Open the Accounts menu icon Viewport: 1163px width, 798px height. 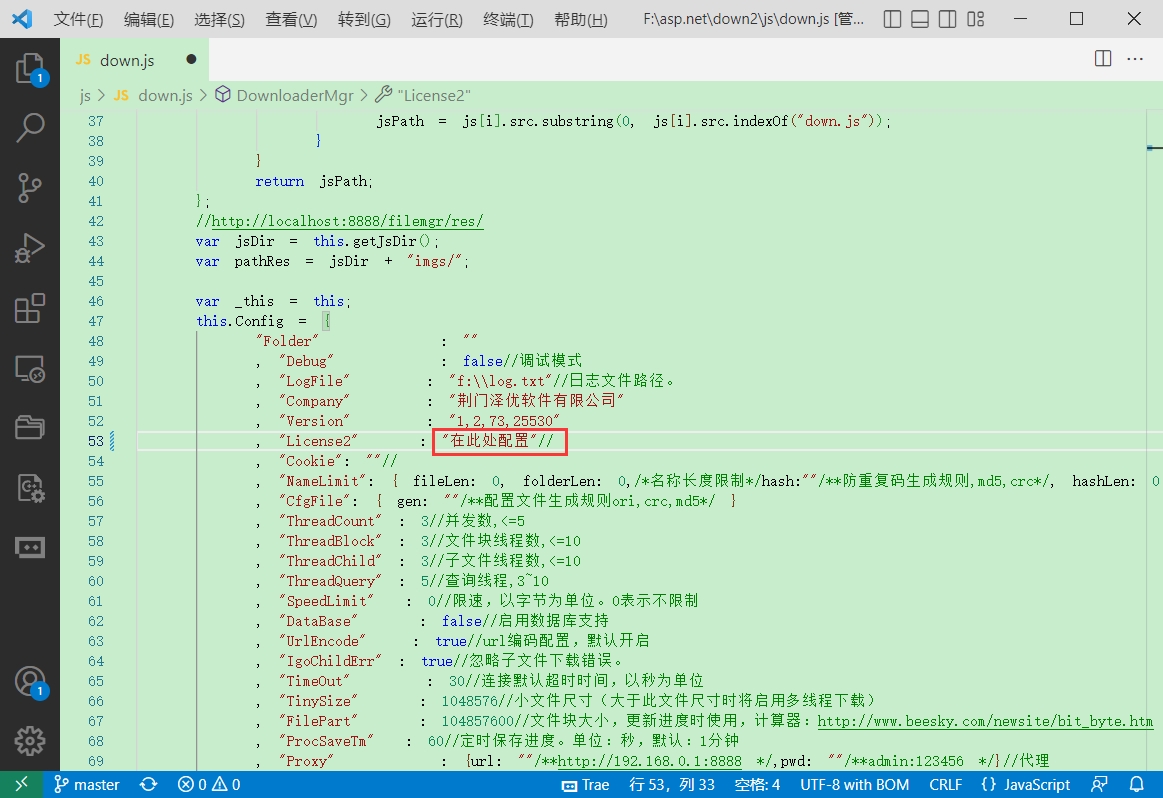click(x=30, y=682)
